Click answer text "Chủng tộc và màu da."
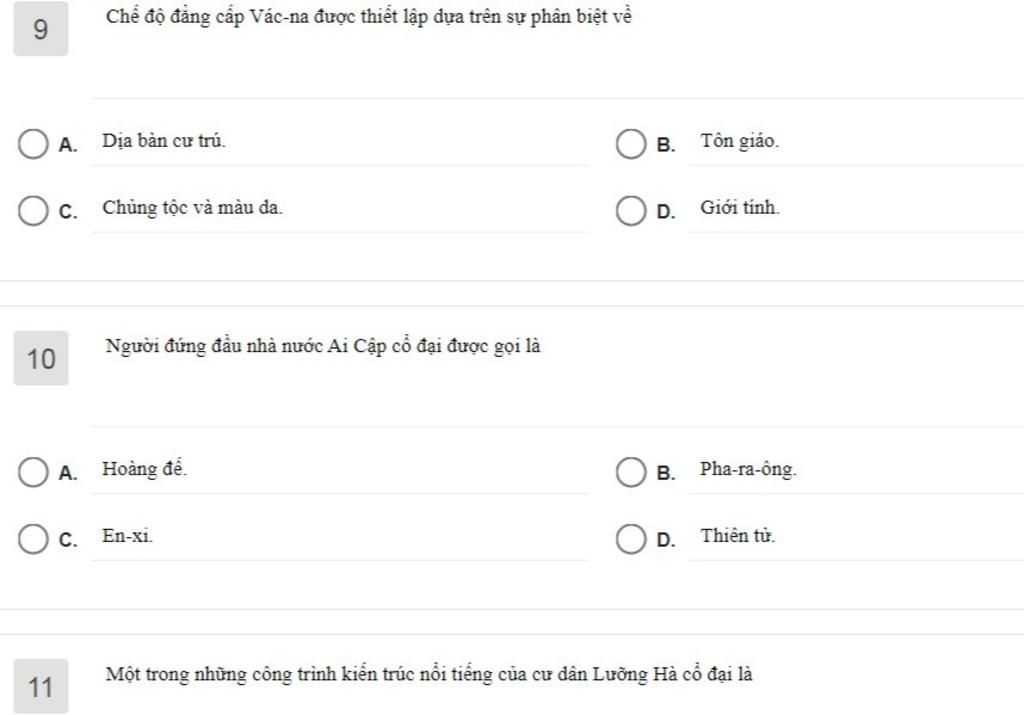 192,208
